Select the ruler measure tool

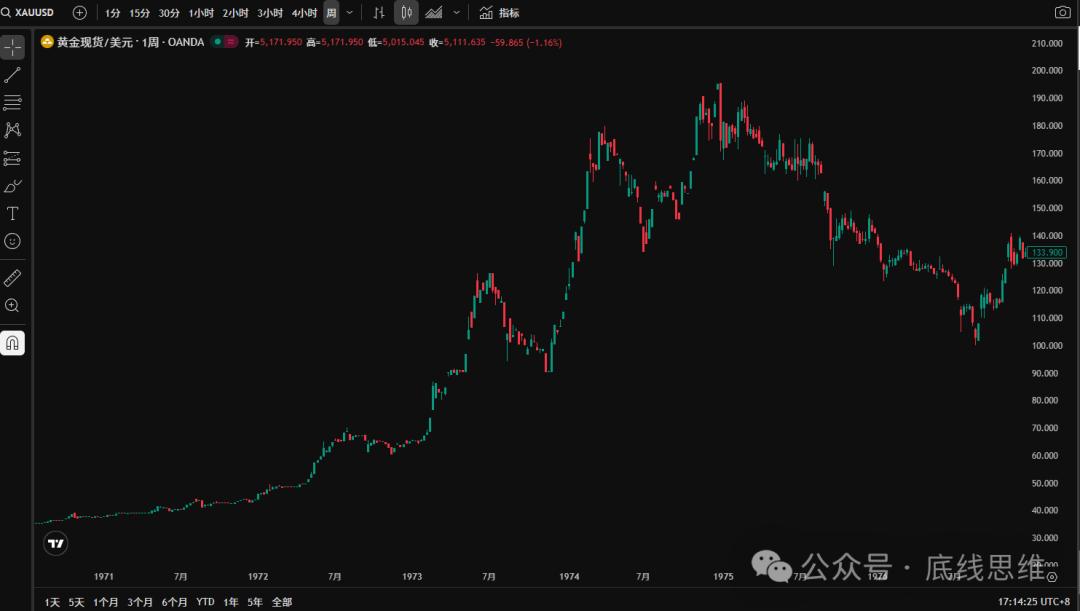coord(12,278)
